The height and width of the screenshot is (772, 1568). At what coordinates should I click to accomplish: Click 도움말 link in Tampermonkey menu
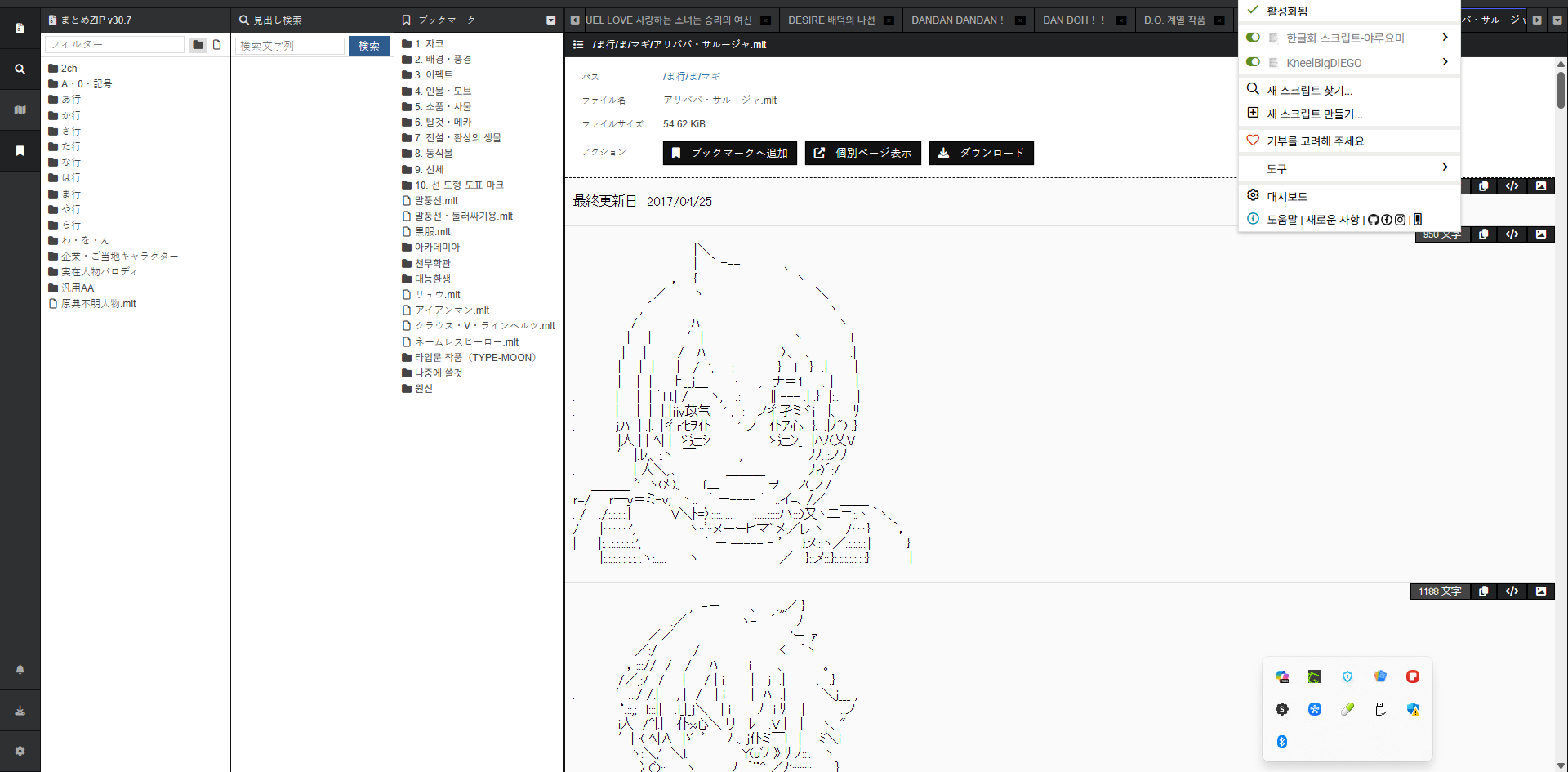(x=1281, y=220)
